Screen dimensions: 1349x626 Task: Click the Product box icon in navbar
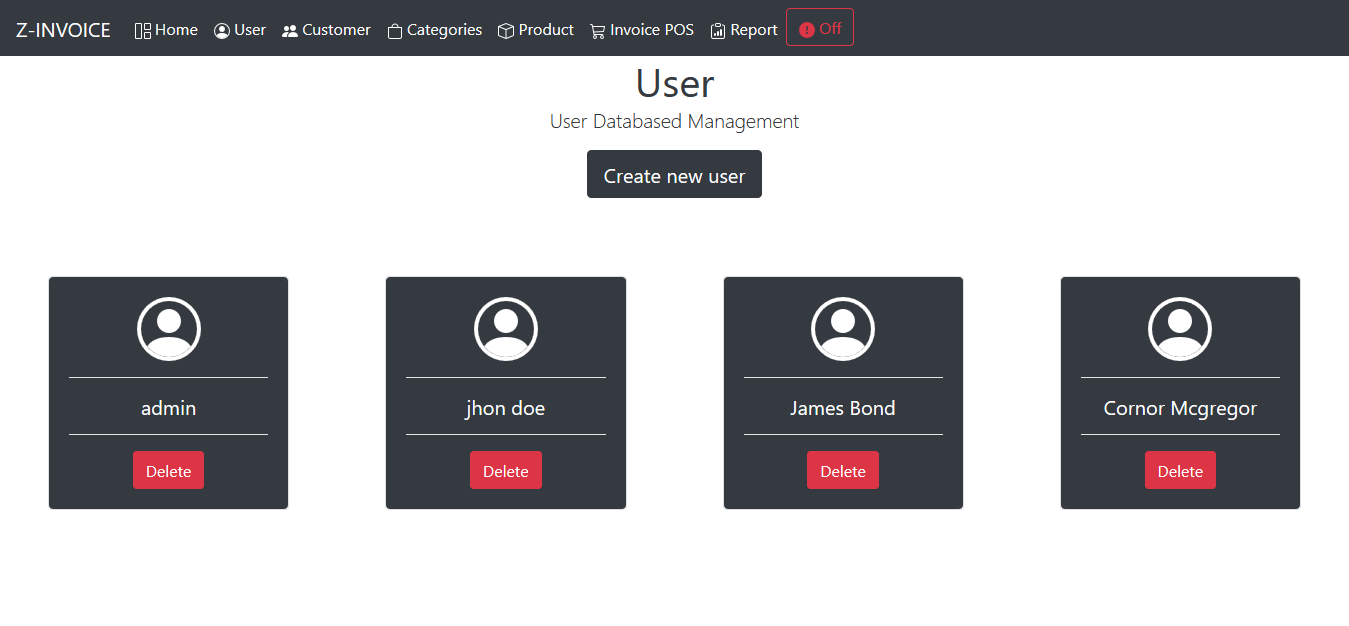506,31
